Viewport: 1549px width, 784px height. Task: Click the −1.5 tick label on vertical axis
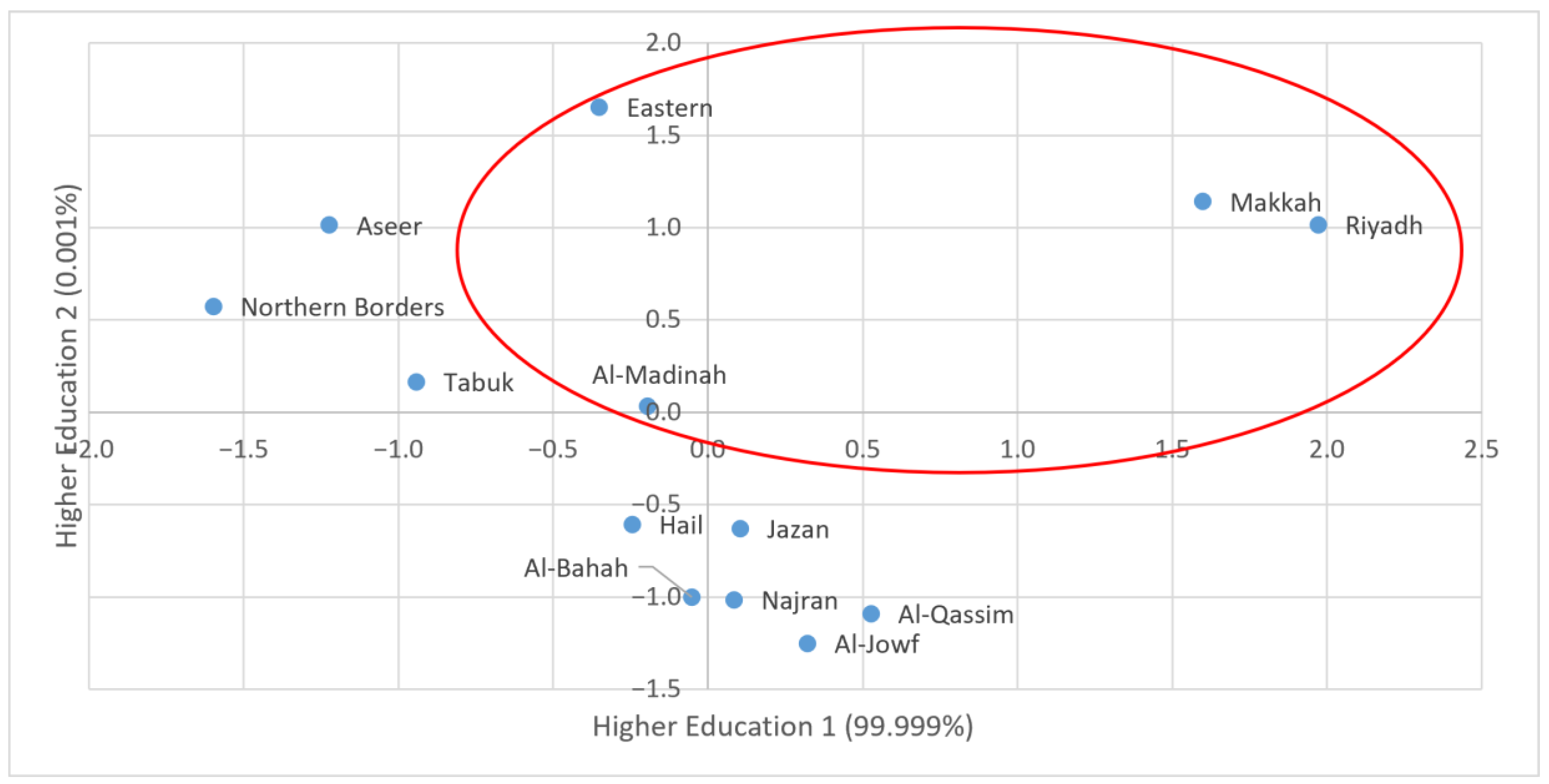656,688
